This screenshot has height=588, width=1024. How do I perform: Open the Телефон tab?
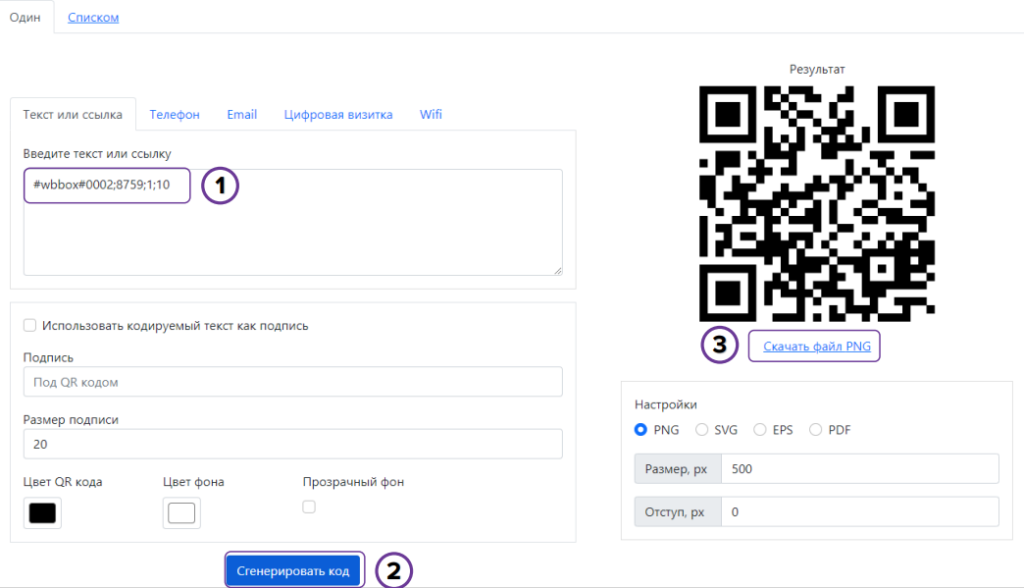point(174,114)
